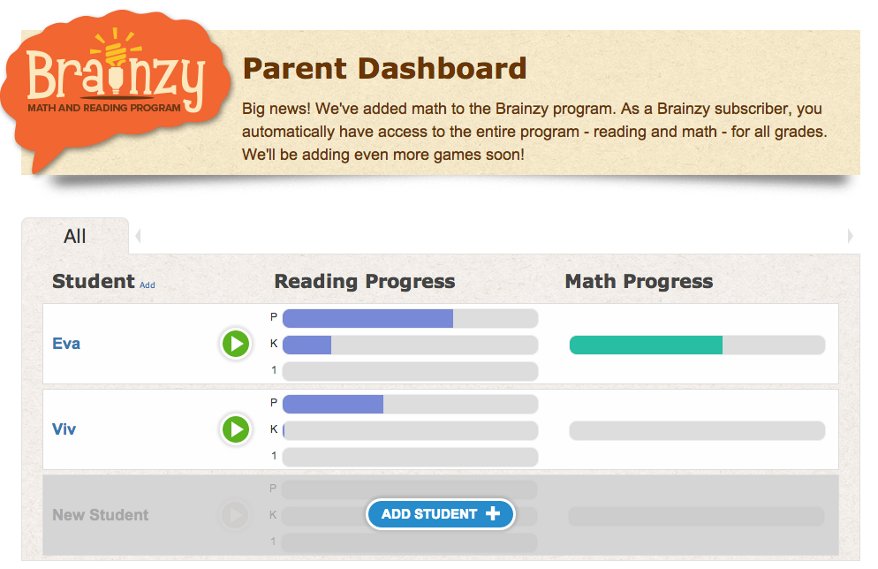Click the greyed-out New Student label
This screenshot has width=878, height=569.
click(100, 515)
